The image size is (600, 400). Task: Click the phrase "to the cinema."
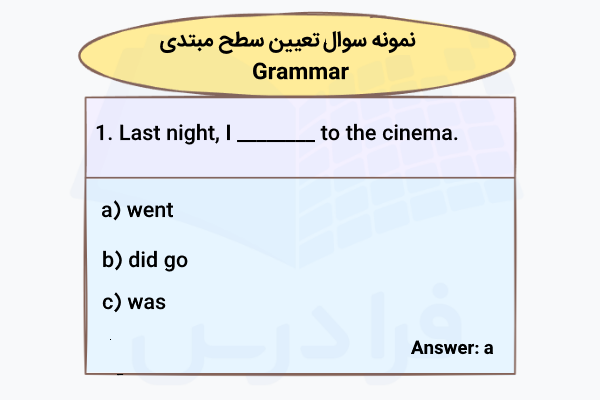point(389,133)
